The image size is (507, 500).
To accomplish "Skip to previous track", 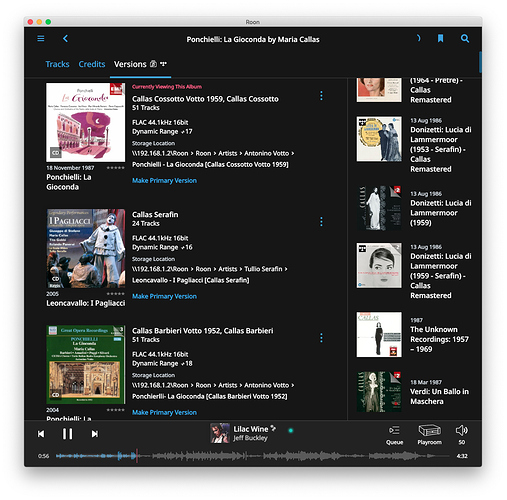I will (41, 434).
